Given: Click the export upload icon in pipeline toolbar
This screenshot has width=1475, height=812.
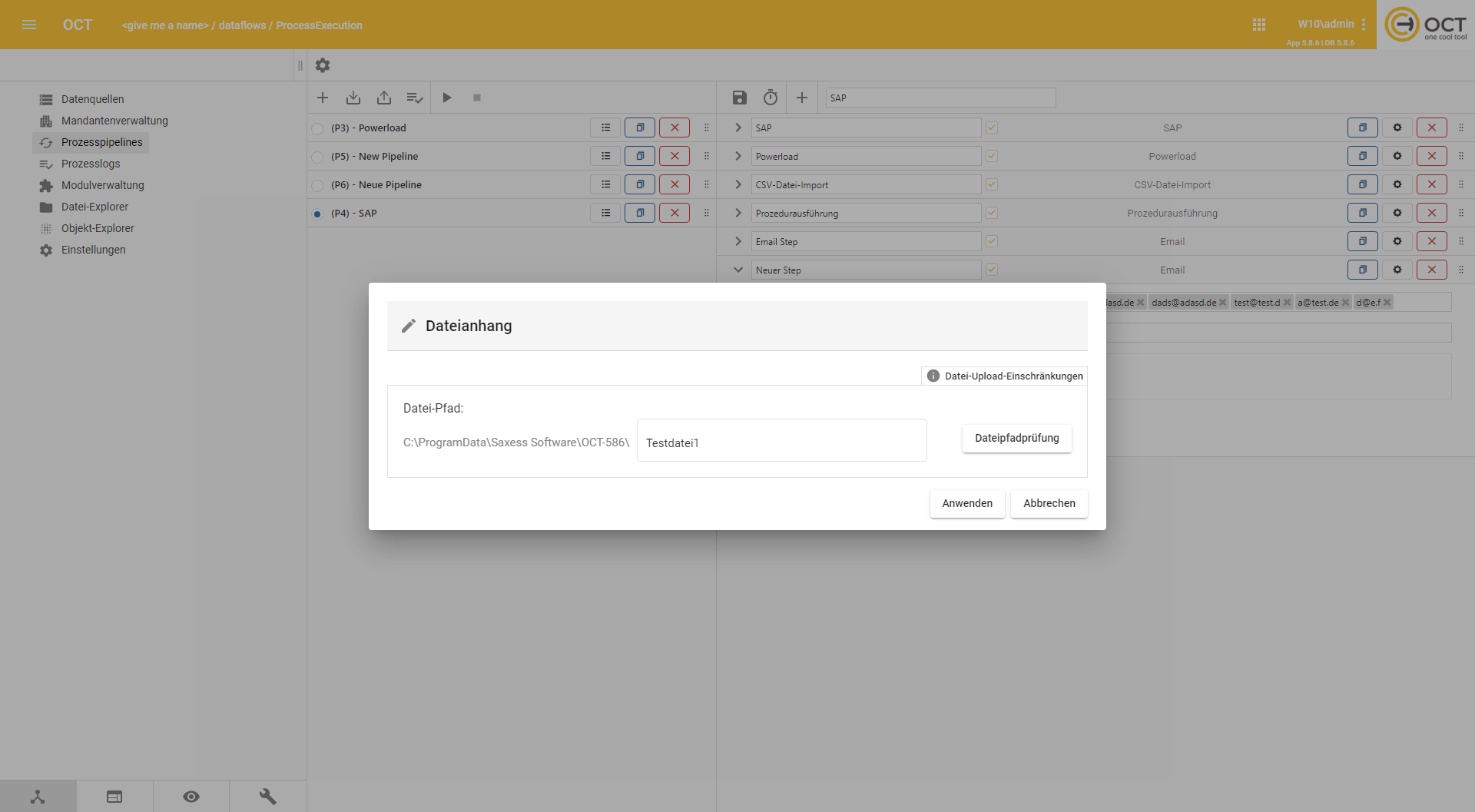Looking at the screenshot, I should click(x=384, y=98).
